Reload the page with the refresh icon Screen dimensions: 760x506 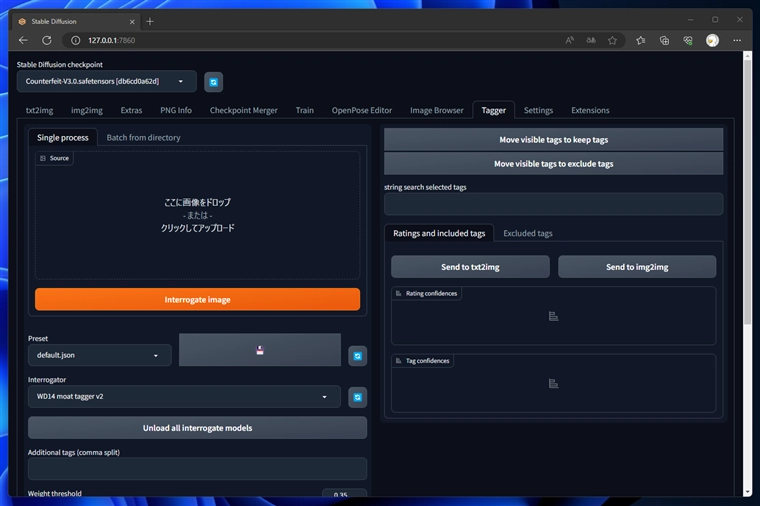(47, 40)
